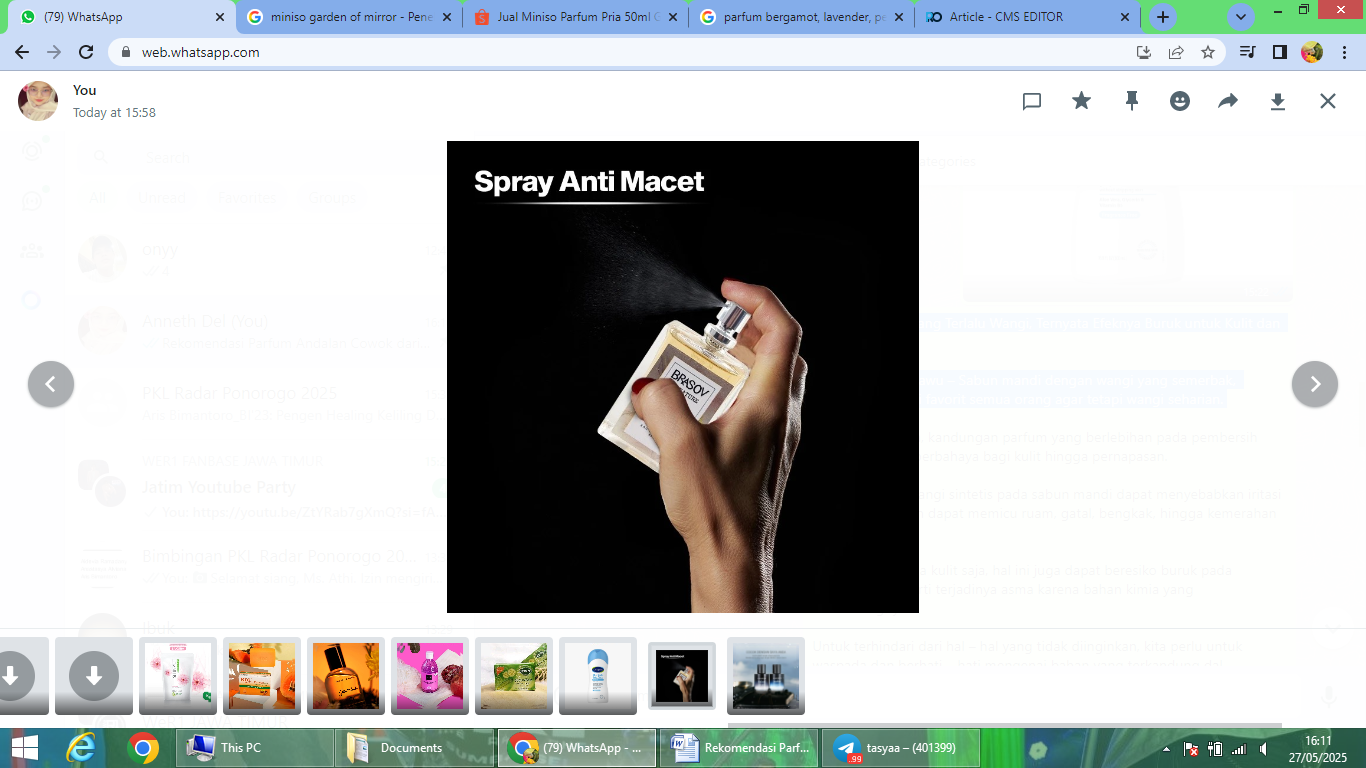Select the white and blue lotion bottle thumbnail
Viewport: 1366px width, 768px height.
[x=598, y=676]
